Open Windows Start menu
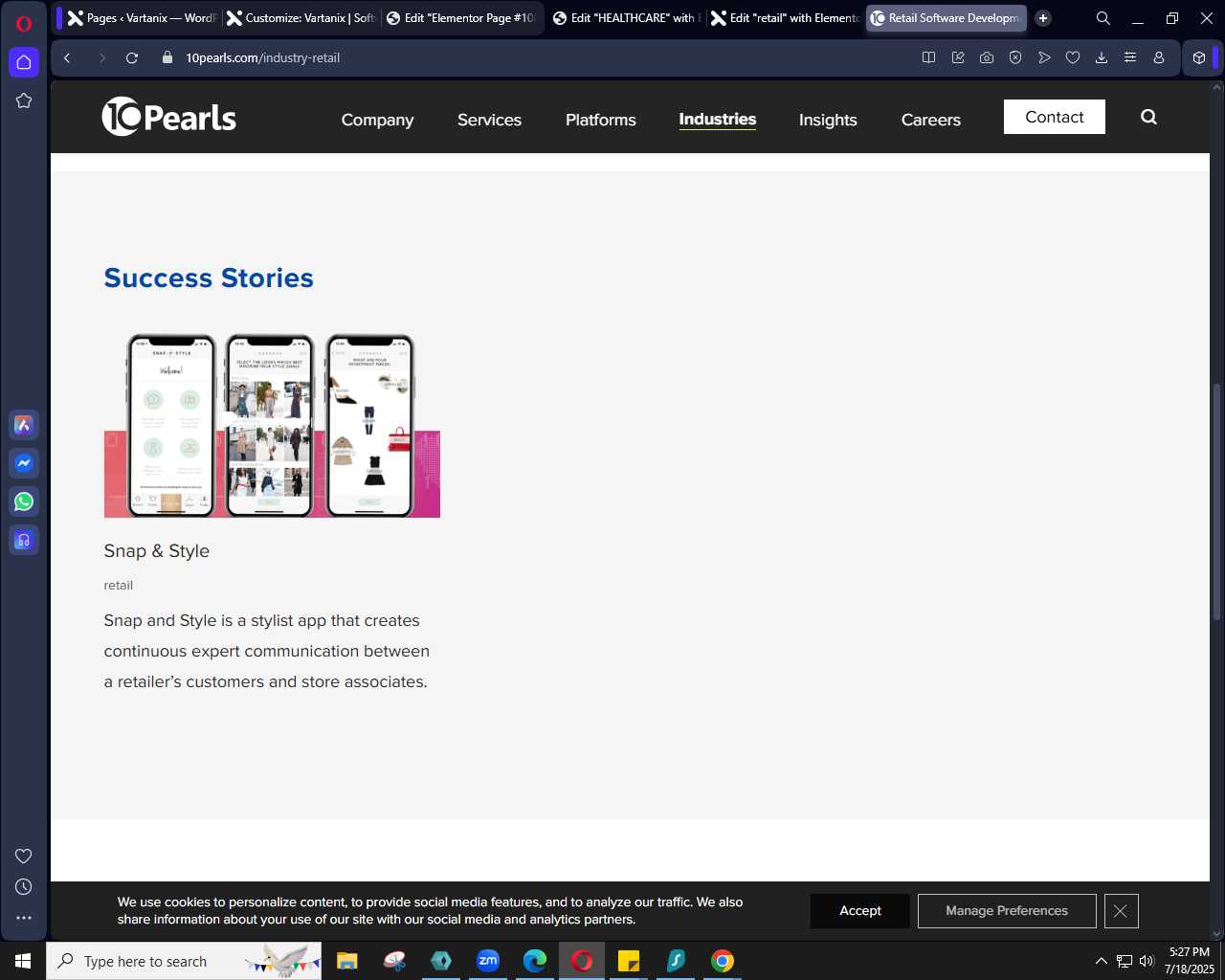The width and height of the screenshot is (1225, 980). coord(23,961)
